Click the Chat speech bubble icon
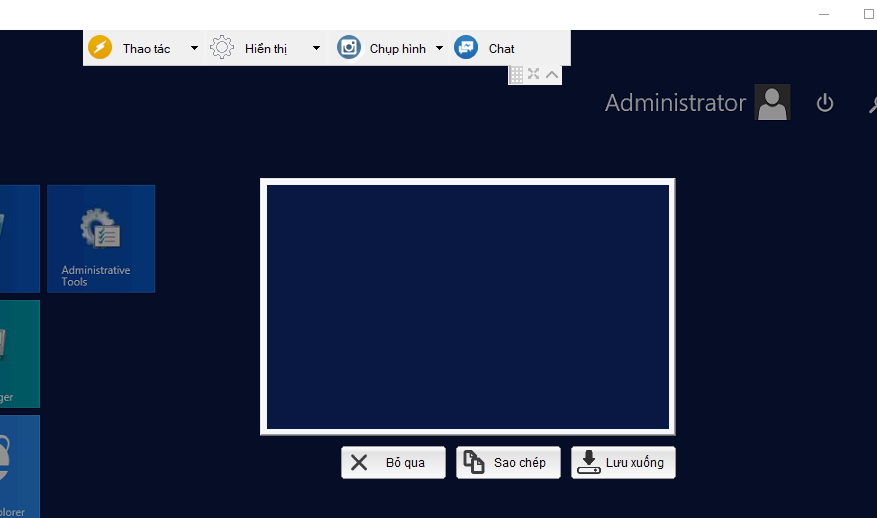Image resolution: width=877 pixels, height=518 pixels. point(466,48)
